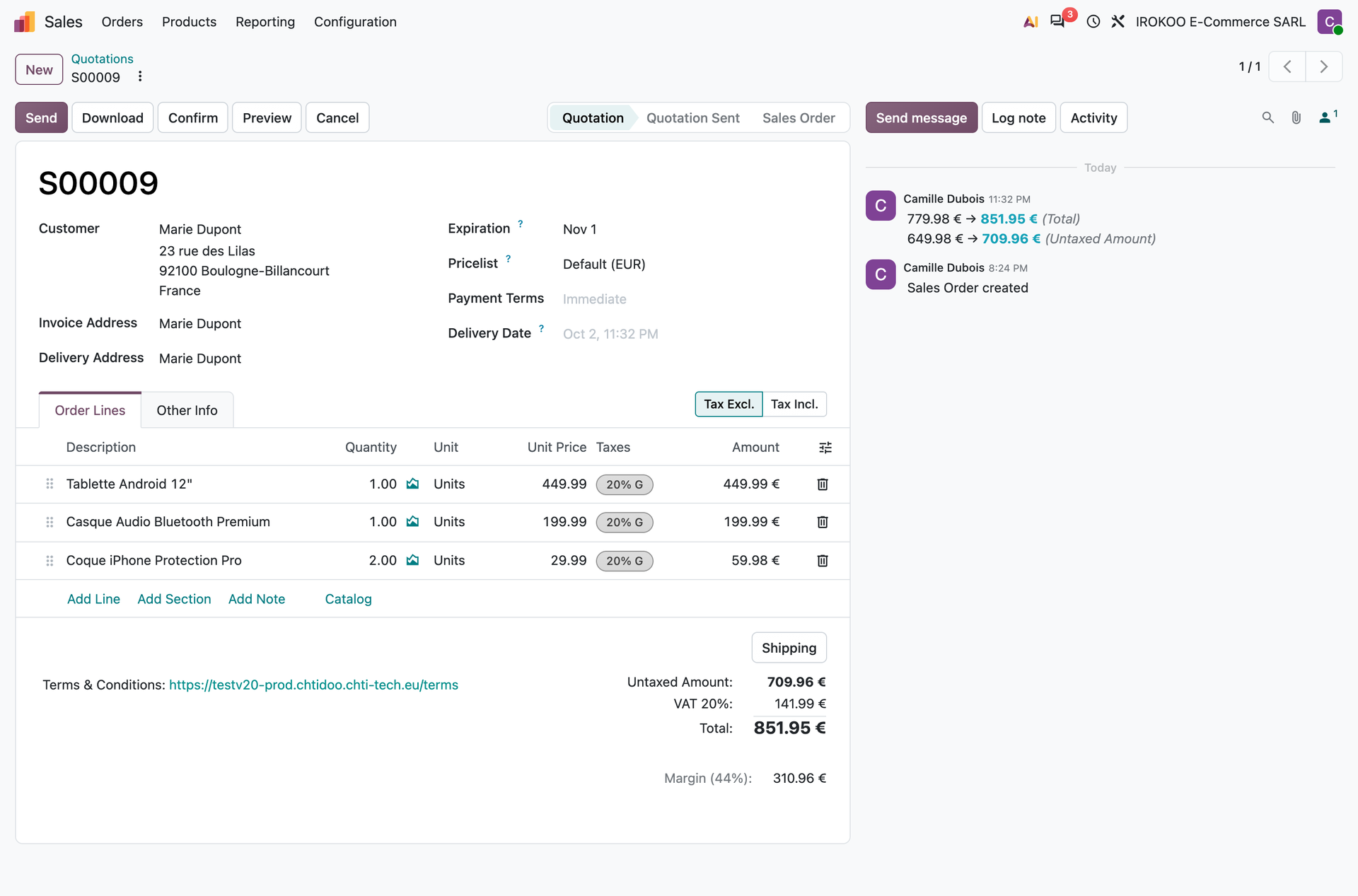Switch prices to Tax Incl.

(x=794, y=405)
